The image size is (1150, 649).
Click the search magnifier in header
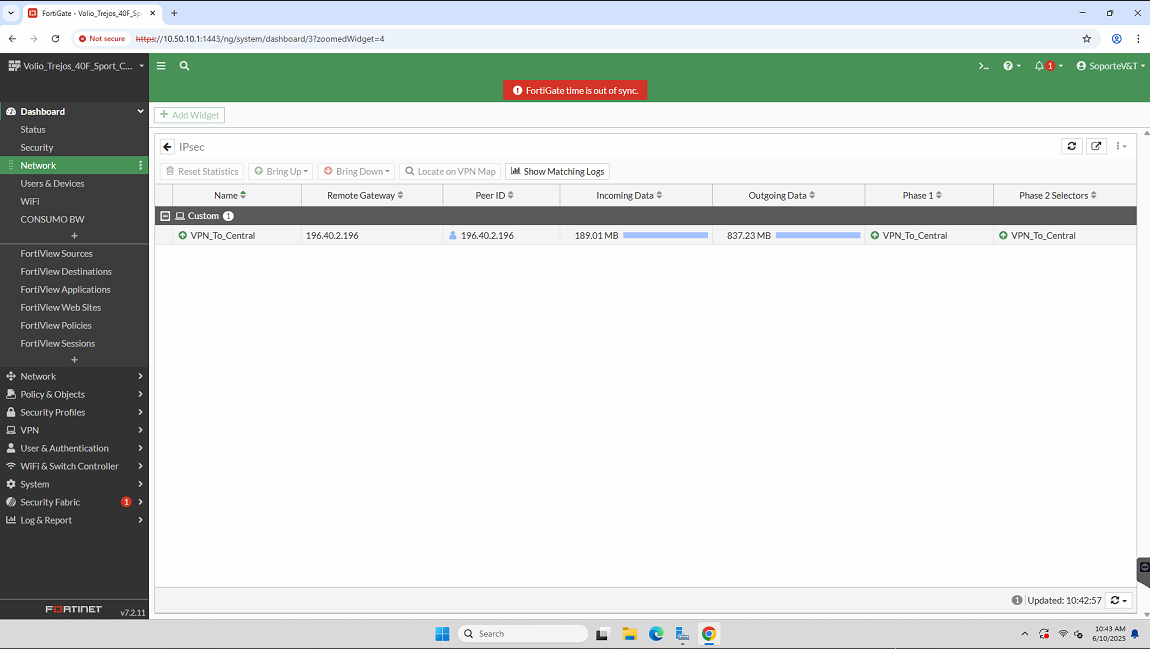point(185,66)
